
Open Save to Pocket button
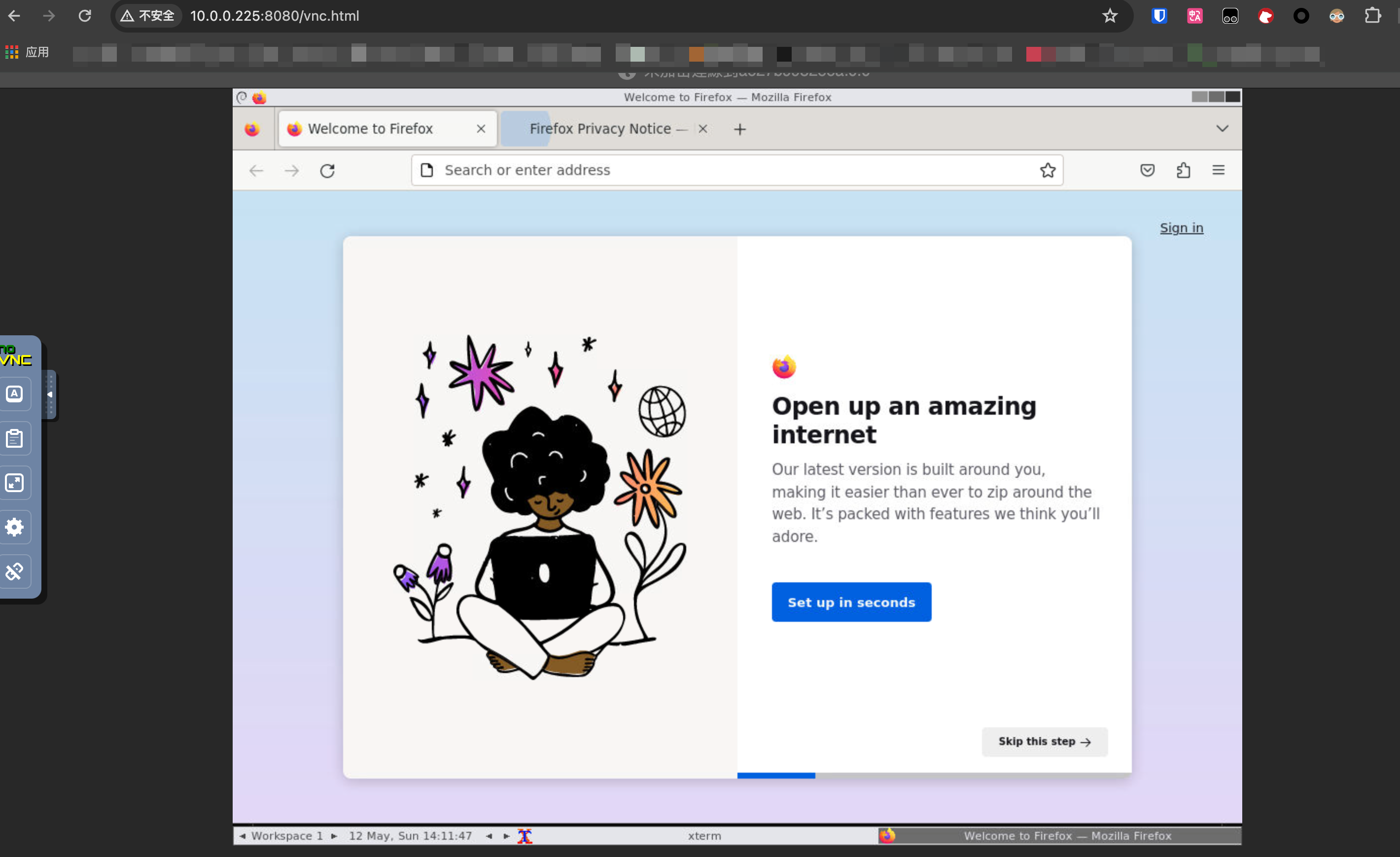(1147, 170)
